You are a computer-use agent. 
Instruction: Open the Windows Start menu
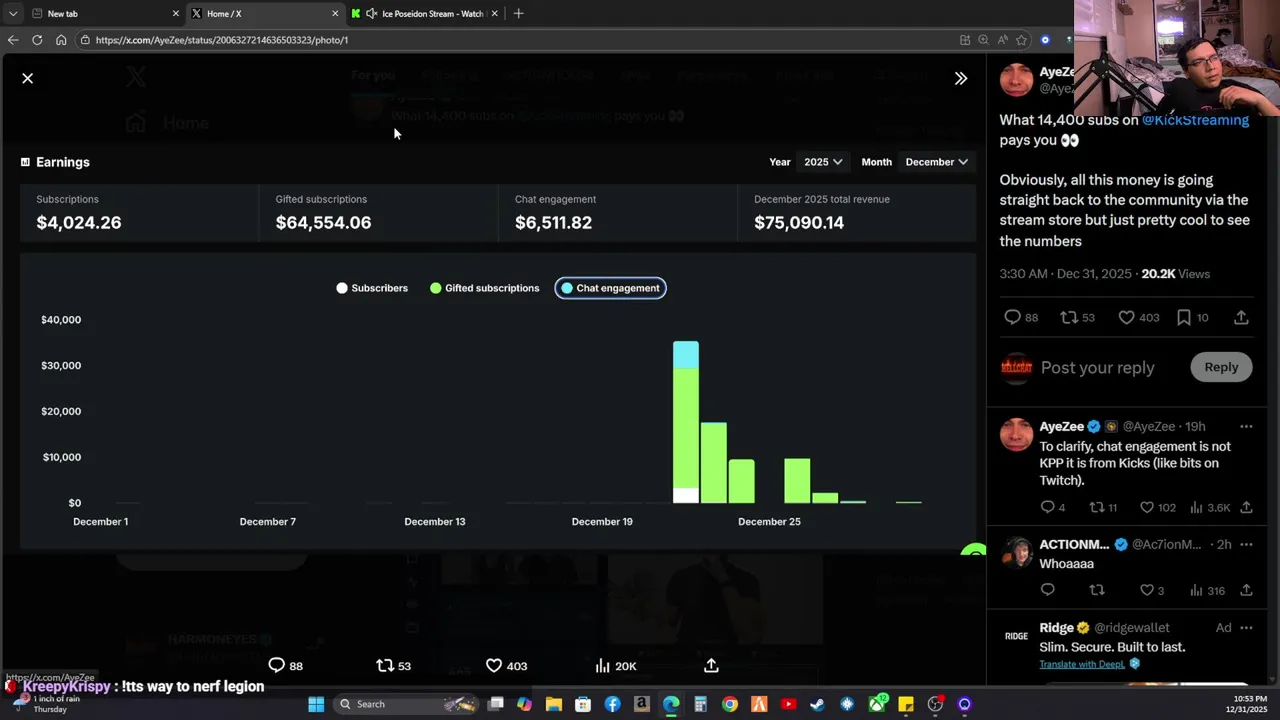click(x=316, y=704)
